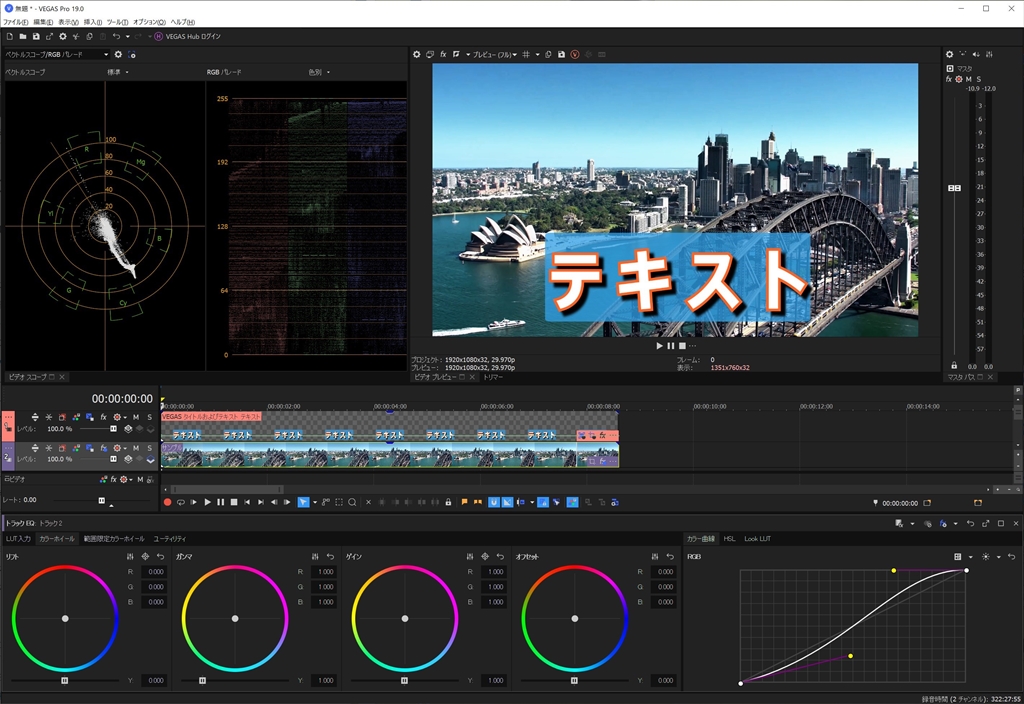Click the timeline zoom magnifier tool
The height and width of the screenshot is (704, 1024).
(x=352, y=502)
